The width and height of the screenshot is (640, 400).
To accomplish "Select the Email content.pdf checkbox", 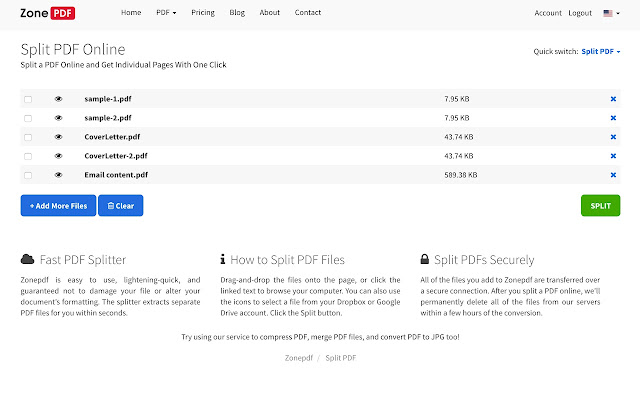I will pos(28,176).
